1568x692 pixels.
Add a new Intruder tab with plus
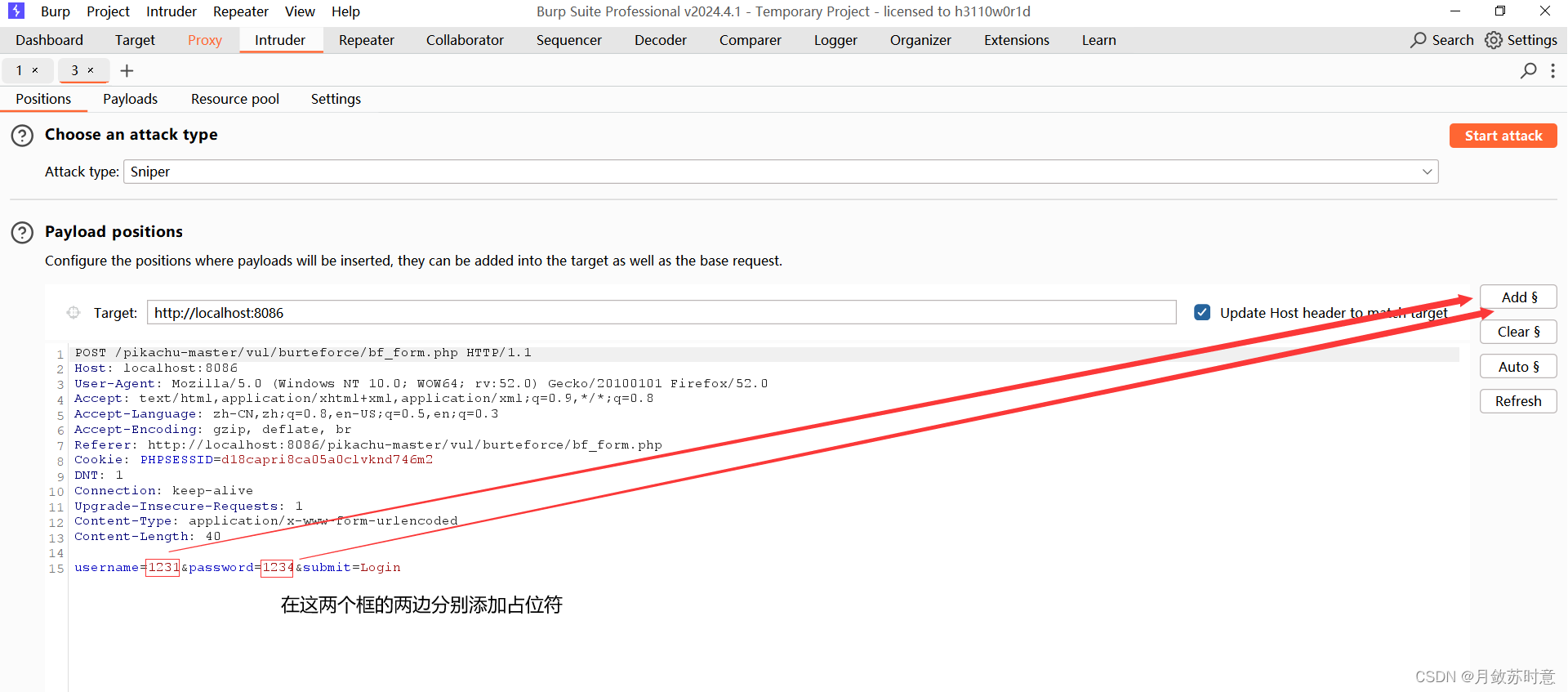[x=127, y=71]
